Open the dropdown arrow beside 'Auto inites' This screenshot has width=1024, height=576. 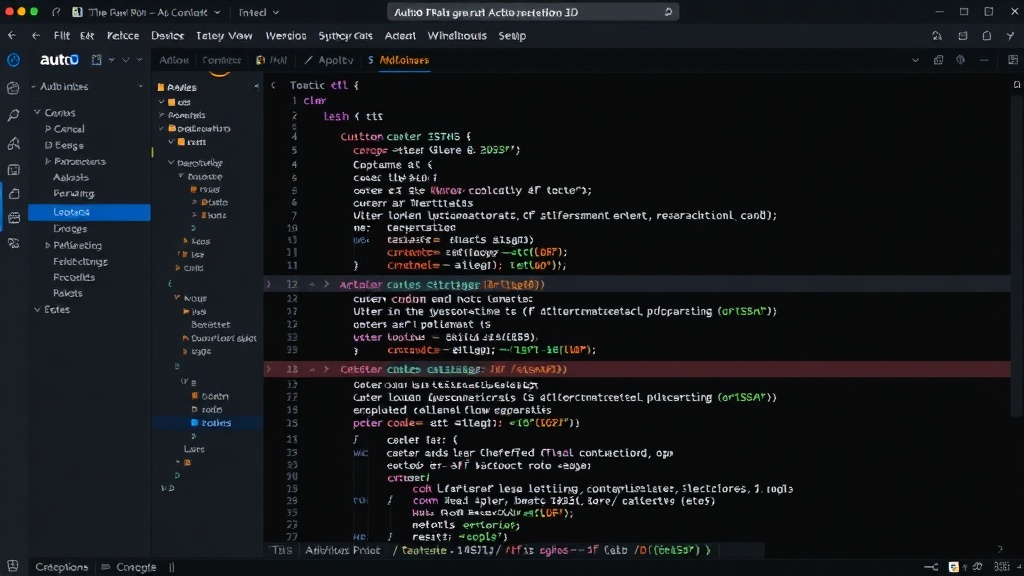(140, 86)
